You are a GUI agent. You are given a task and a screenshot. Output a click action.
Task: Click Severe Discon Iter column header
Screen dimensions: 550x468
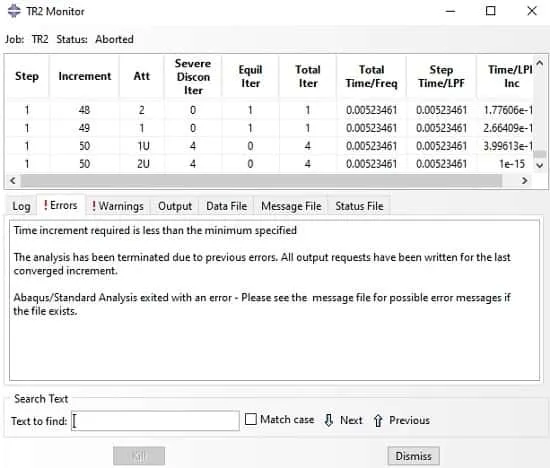click(193, 76)
